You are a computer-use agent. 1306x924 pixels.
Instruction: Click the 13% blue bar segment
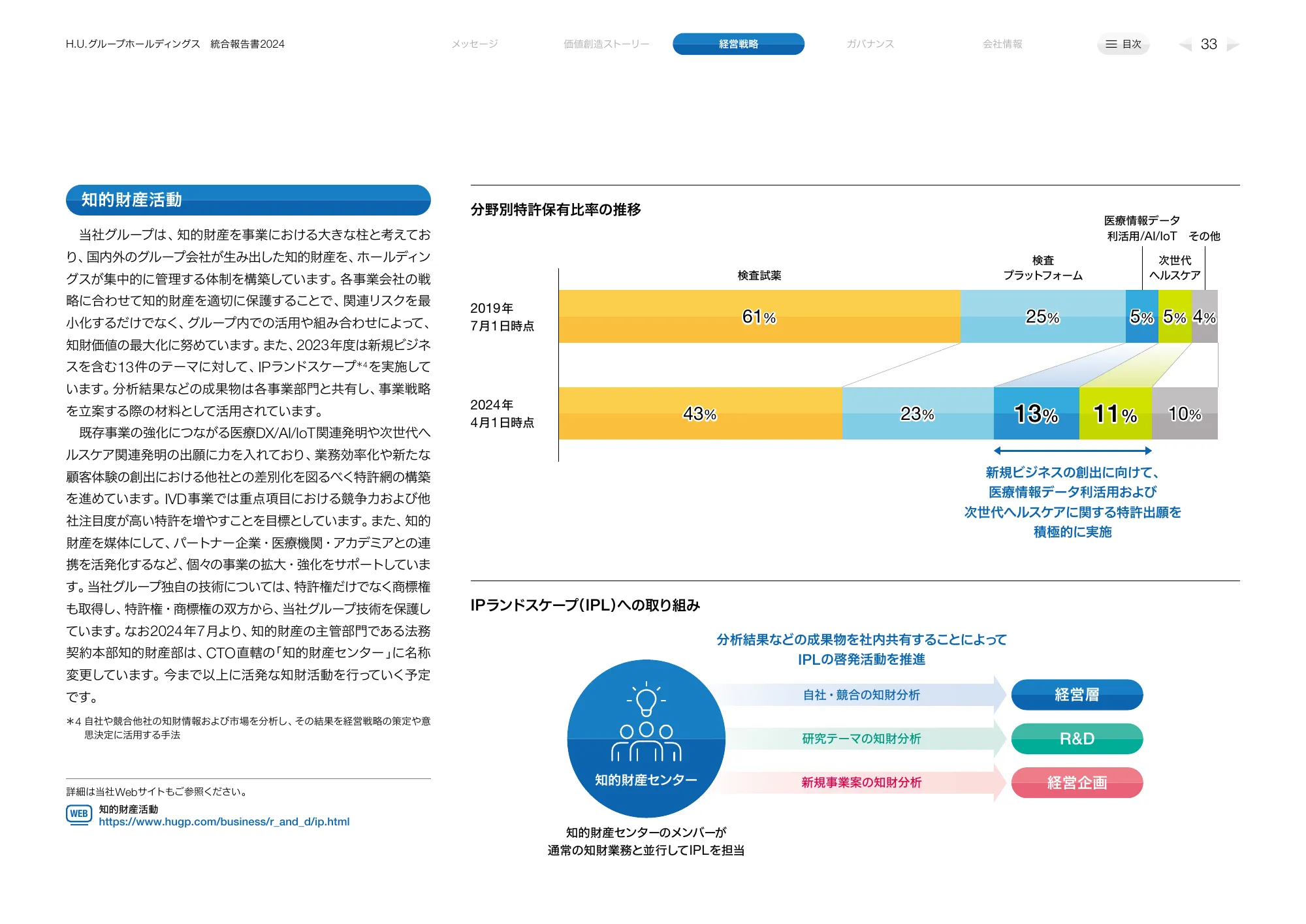click(1036, 413)
